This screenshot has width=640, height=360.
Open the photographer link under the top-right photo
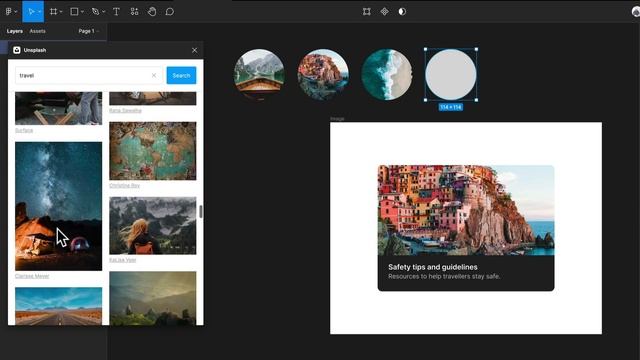(125, 110)
